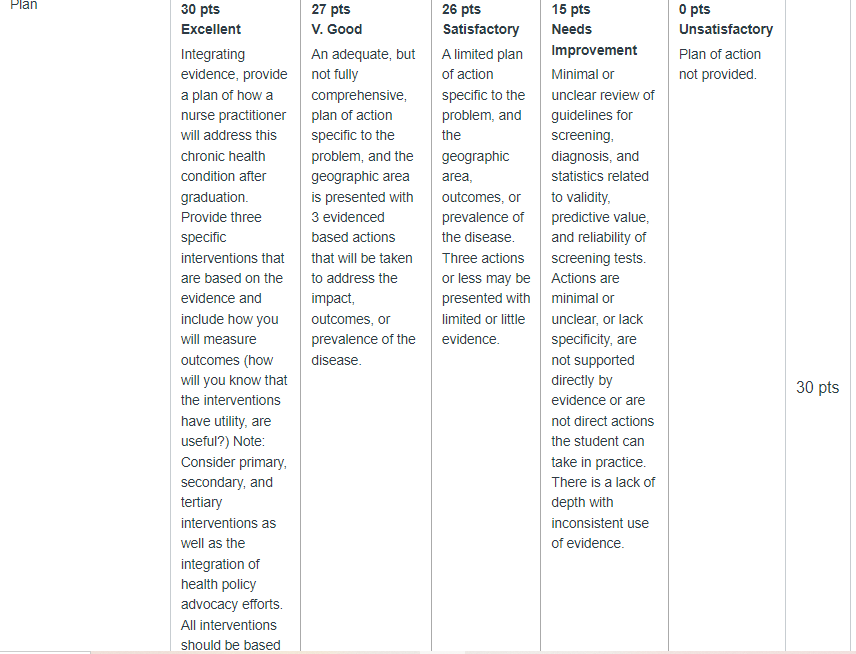Viewport: 856px width, 654px height.
Task: Select the 30 pts Excellent rating heading
Action: pyautogui.click(x=211, y=19)
